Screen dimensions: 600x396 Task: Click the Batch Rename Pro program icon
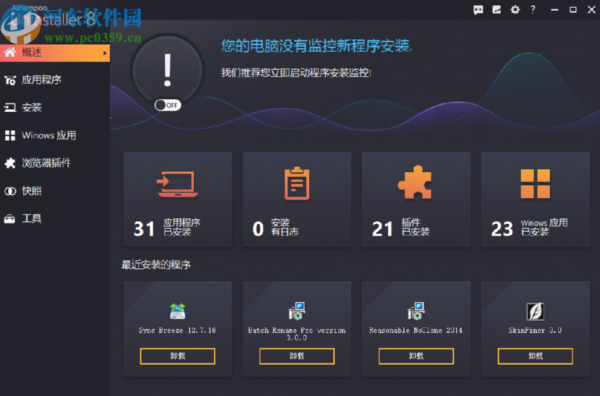coord(297,311)
